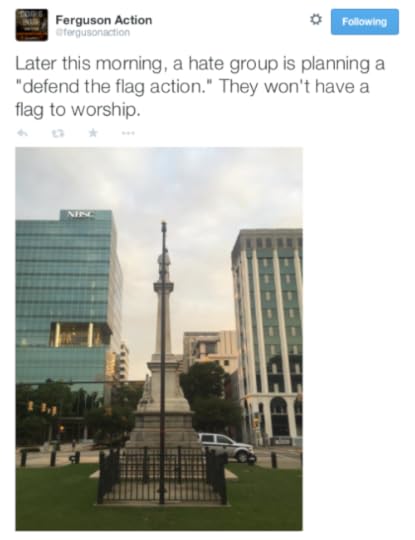415x540 pixels.
Task: Toggle the blue Following button
Action: 365,22
